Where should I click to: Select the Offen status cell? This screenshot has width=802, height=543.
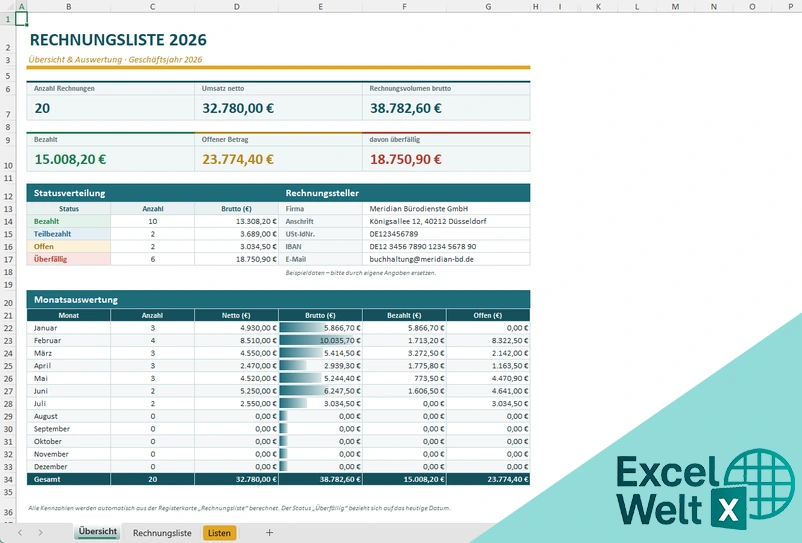tap(69, 246)
